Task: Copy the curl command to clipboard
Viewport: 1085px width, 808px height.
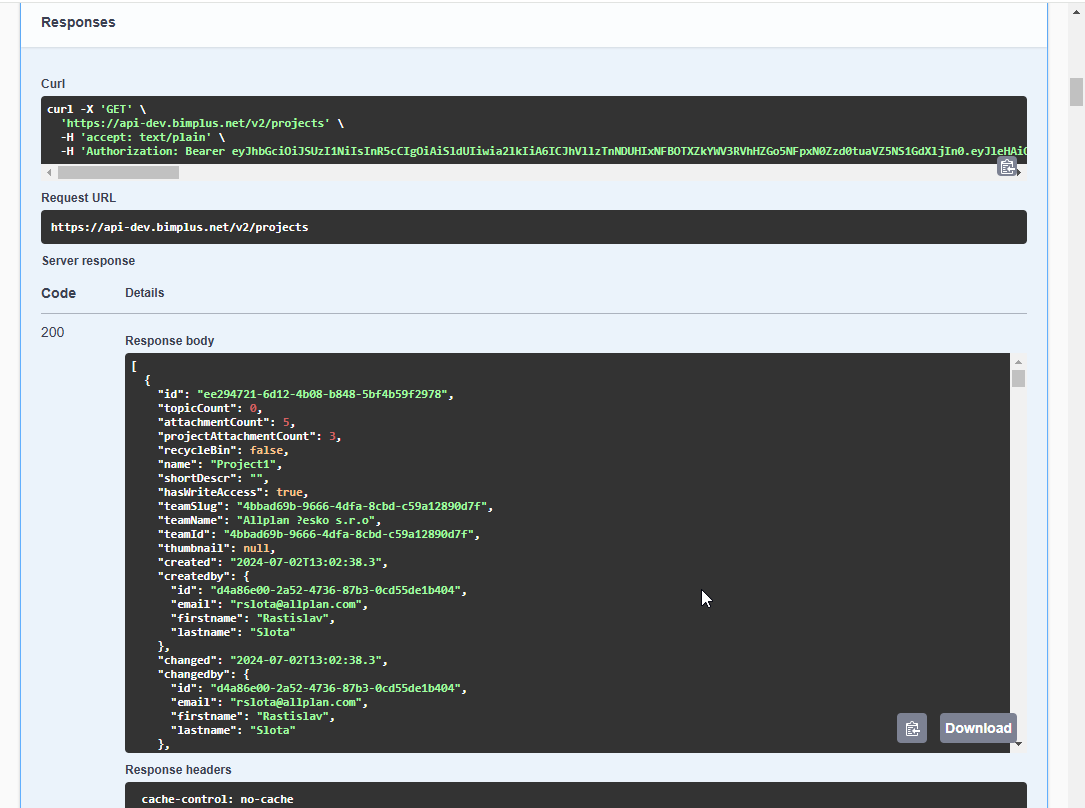Action: [x=1008, y=167]
